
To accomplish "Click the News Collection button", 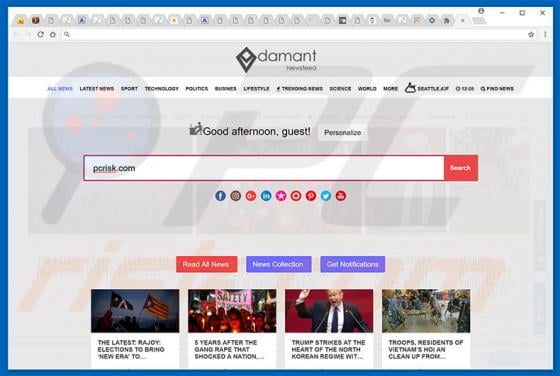I will (279, 264).
